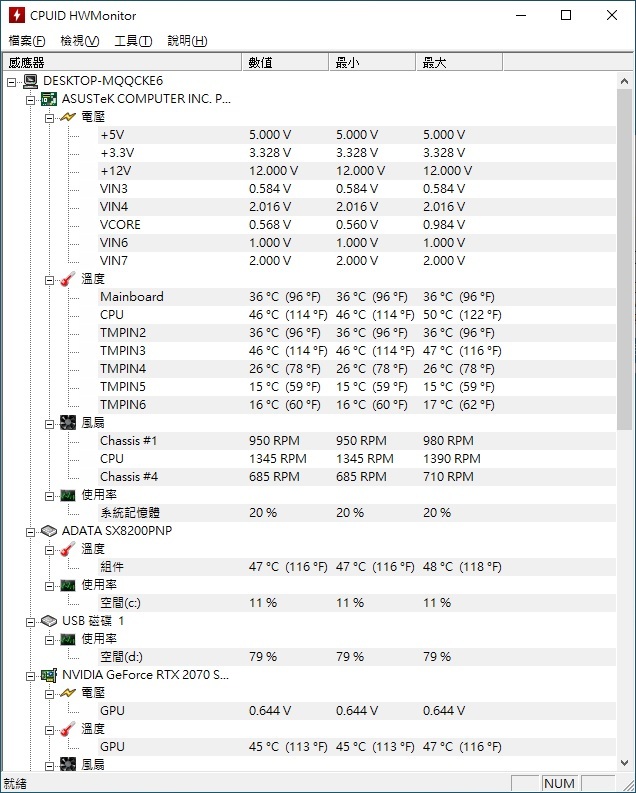
Task: Click the 最小 column header
Action: [373, 63]
